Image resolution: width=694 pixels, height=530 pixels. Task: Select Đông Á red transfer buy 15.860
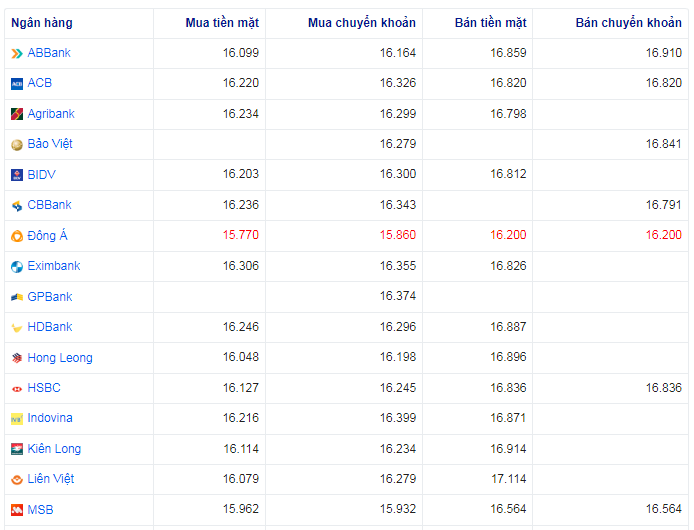398,235
